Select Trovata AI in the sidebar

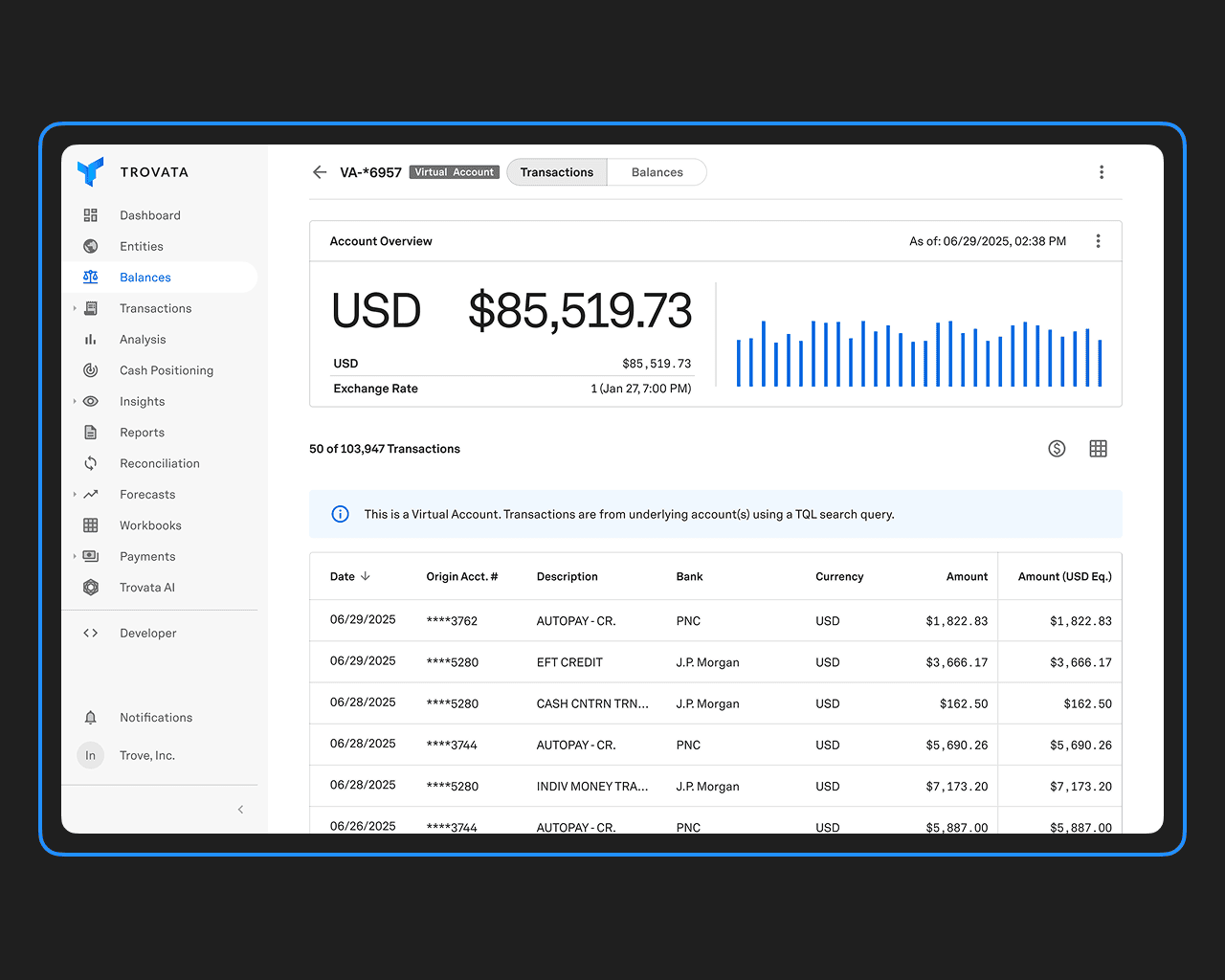[146, 587]
